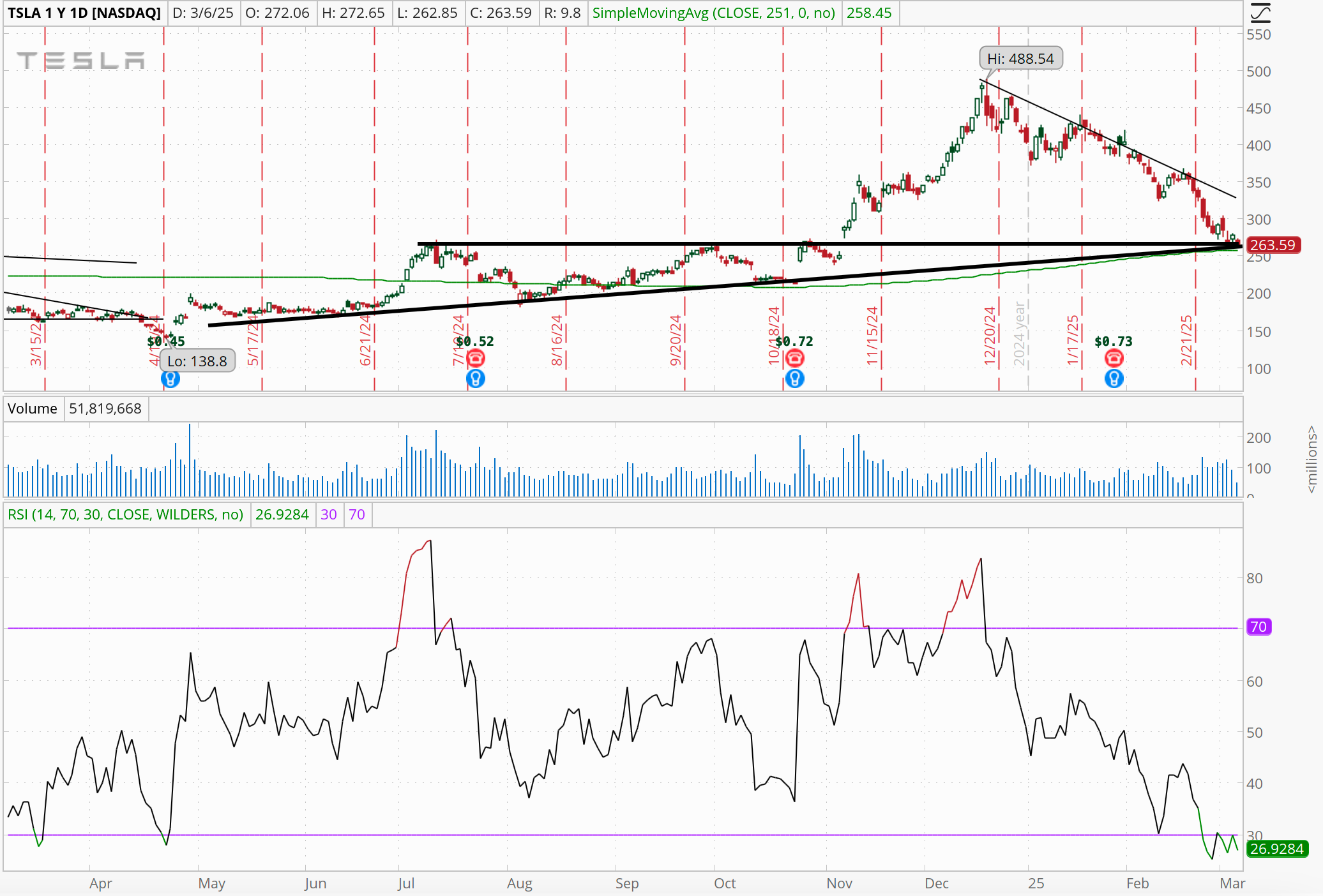
Task: Click the red phone icon under $0.72
Action: pyautogui.click(x=795, y=358)
